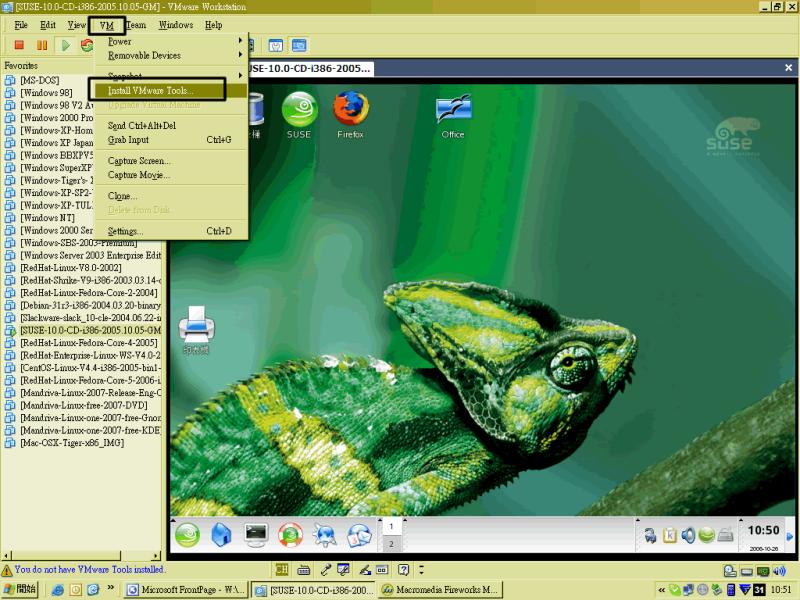Click the Klipper clipboard tray icon
Screen dimensions: 800x600
click(669, 535)
